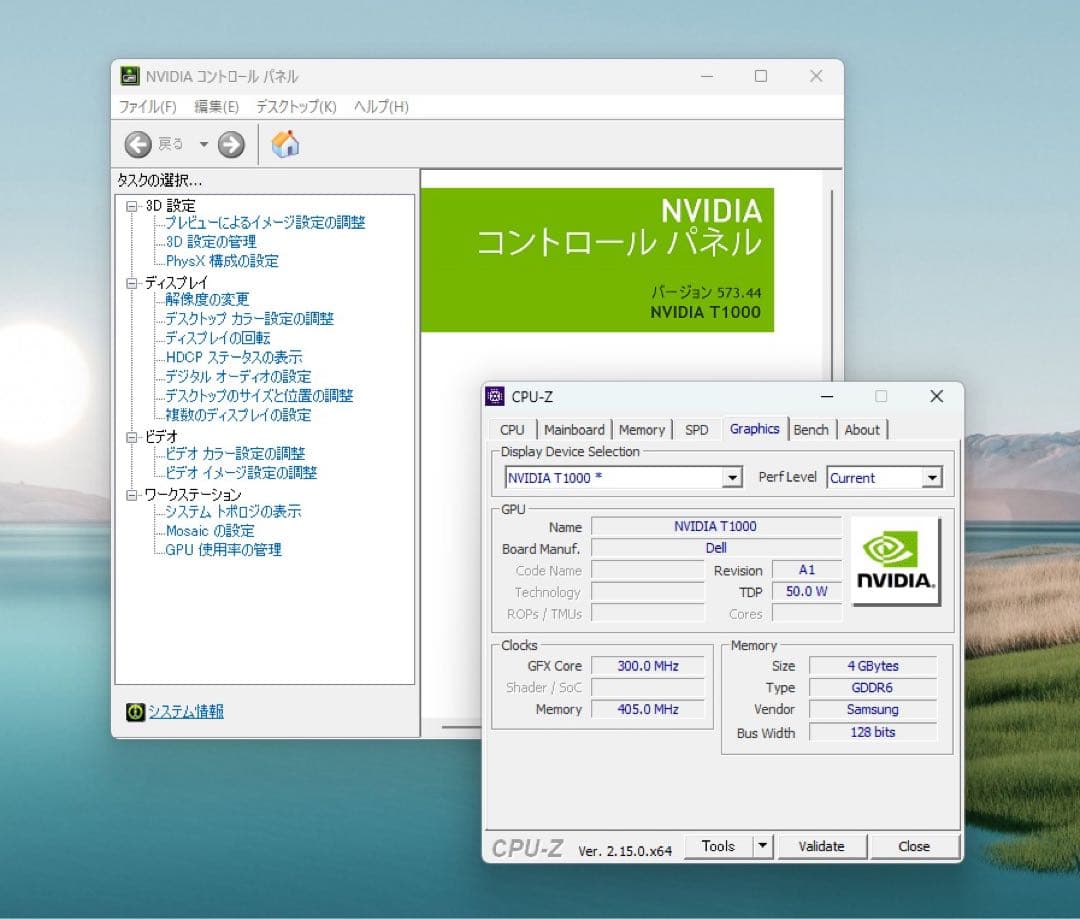Select デスクトップのサイズと位置の調整
1080x919 pixels.
[259, 396]
